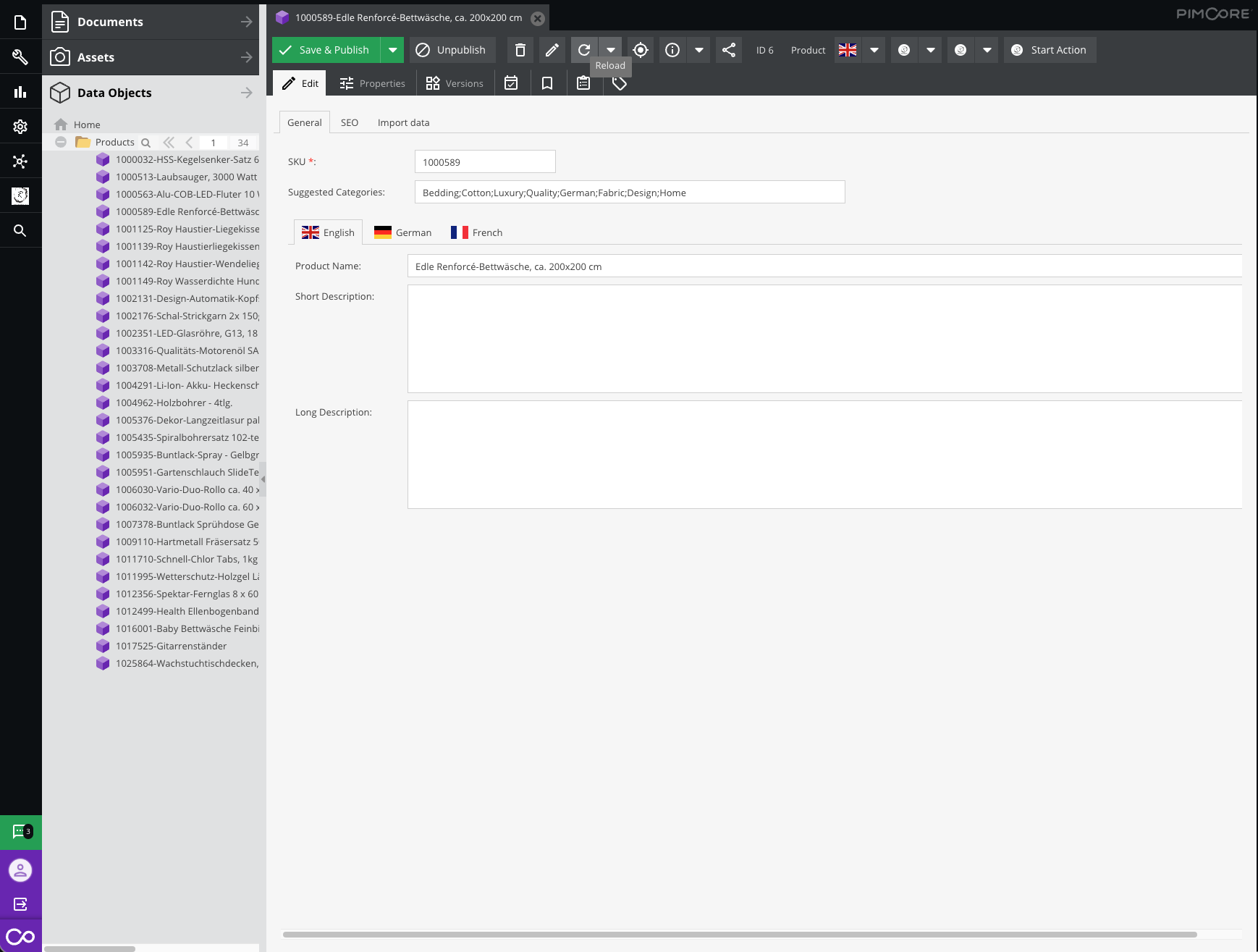Click the delete trash icon in toolbar
Screen dimensions: 1258x952
[520, 50]
